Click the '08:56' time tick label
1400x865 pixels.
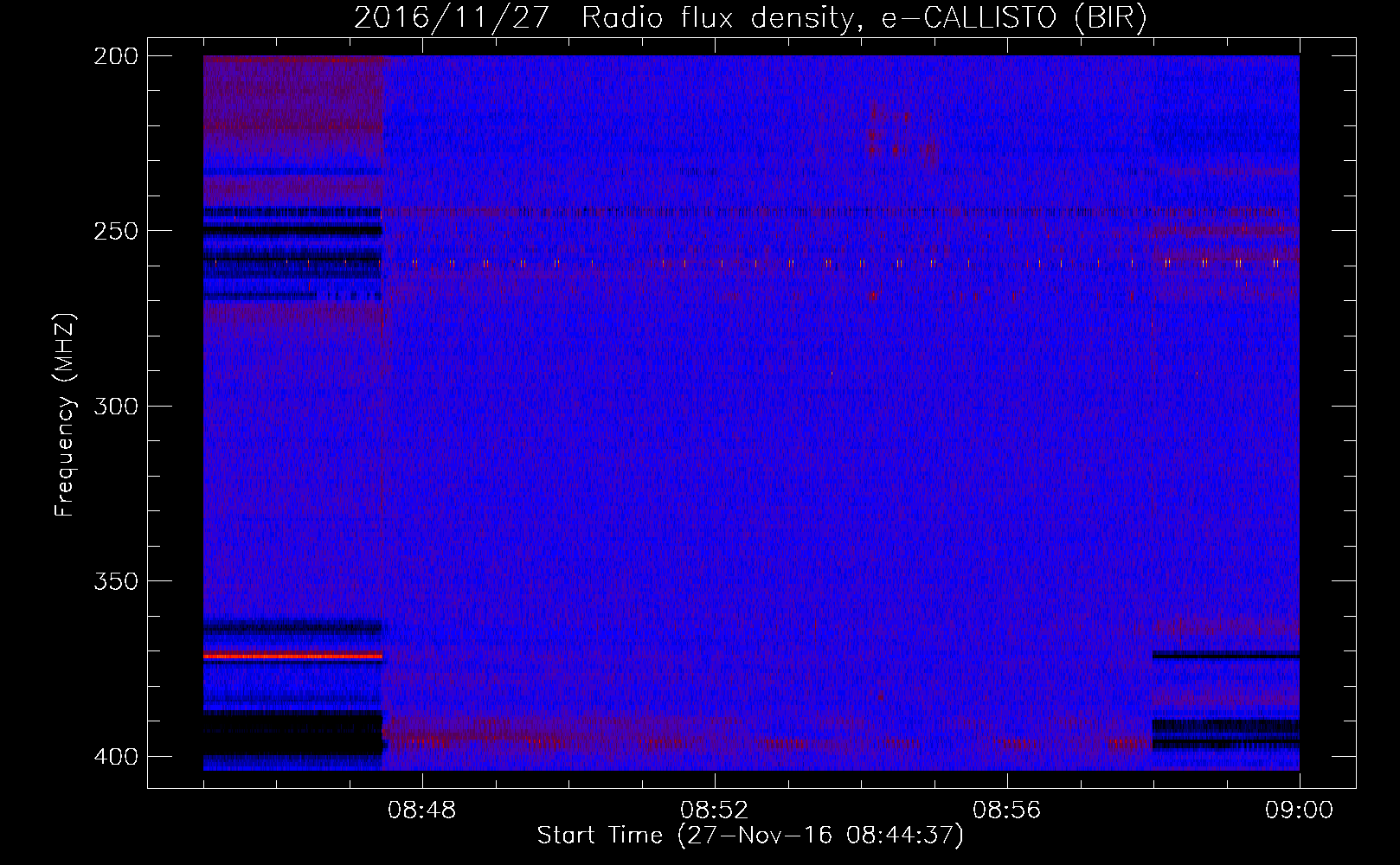(1007, 811)
